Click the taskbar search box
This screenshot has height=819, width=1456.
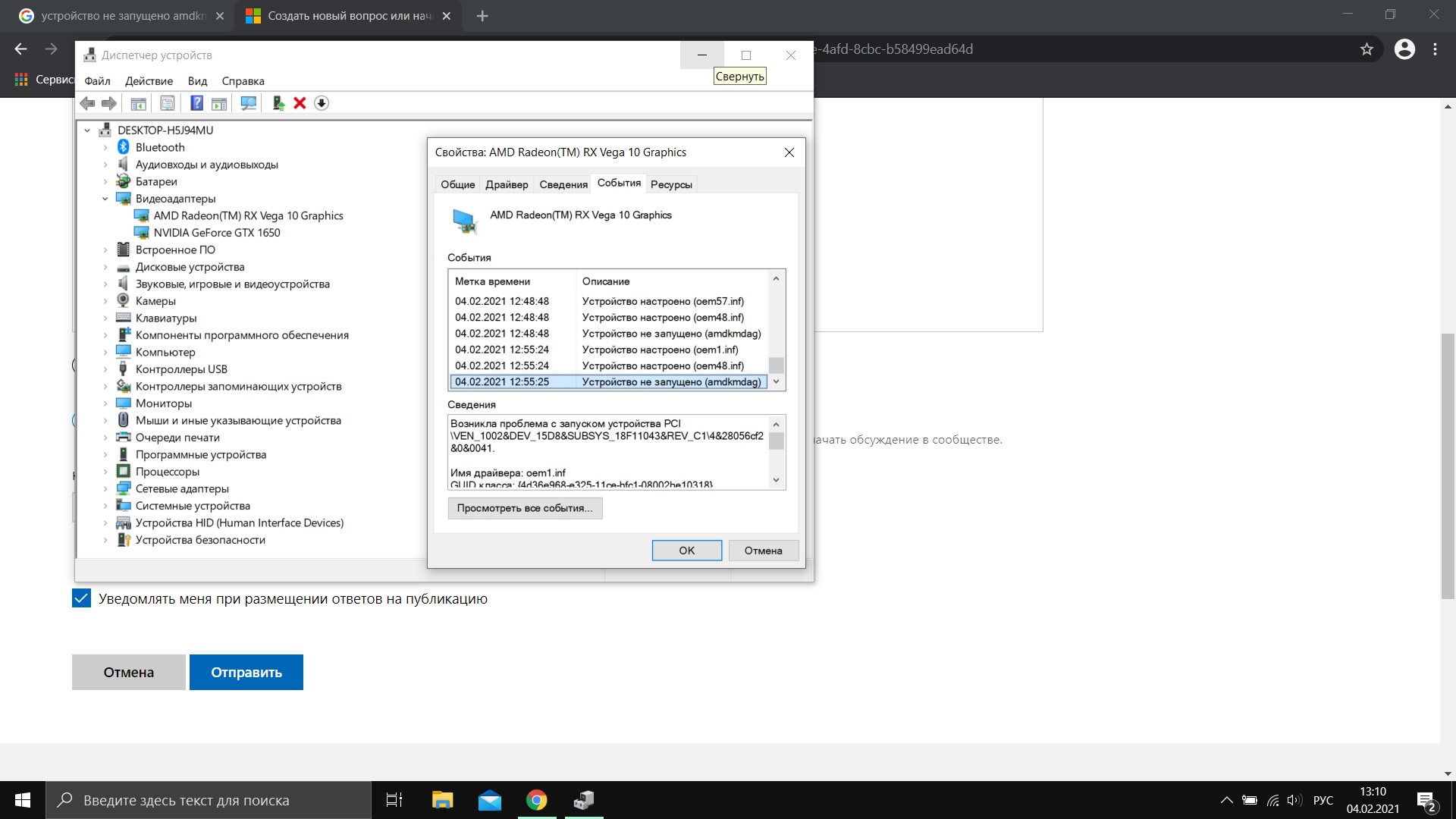point(209,800)
